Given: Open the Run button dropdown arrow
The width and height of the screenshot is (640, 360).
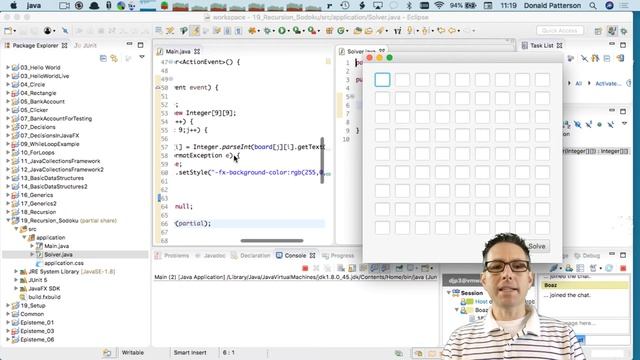Looking at the screenshot, I should 289,31.
